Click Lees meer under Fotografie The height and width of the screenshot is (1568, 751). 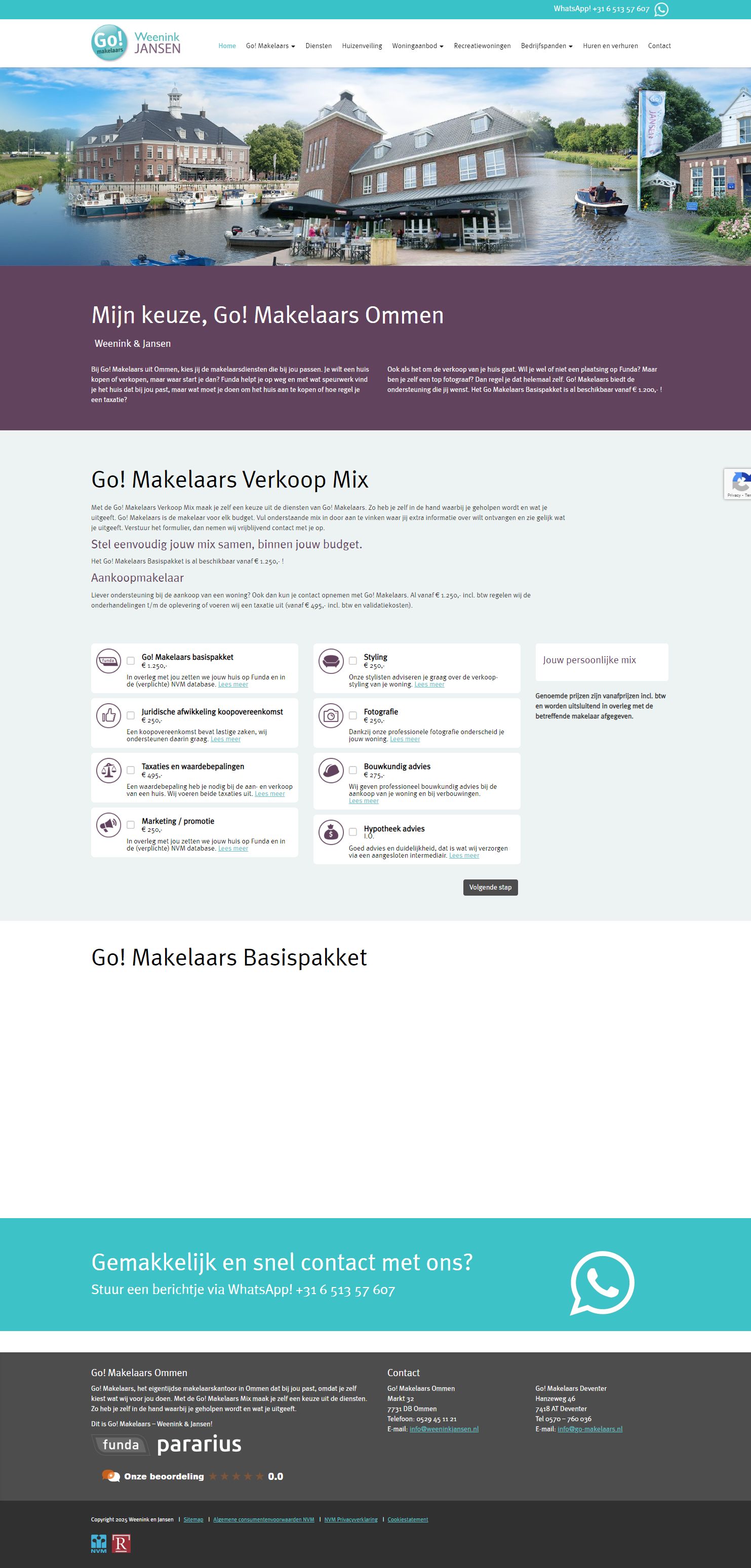pyautogui.click(x=405, y=740)
